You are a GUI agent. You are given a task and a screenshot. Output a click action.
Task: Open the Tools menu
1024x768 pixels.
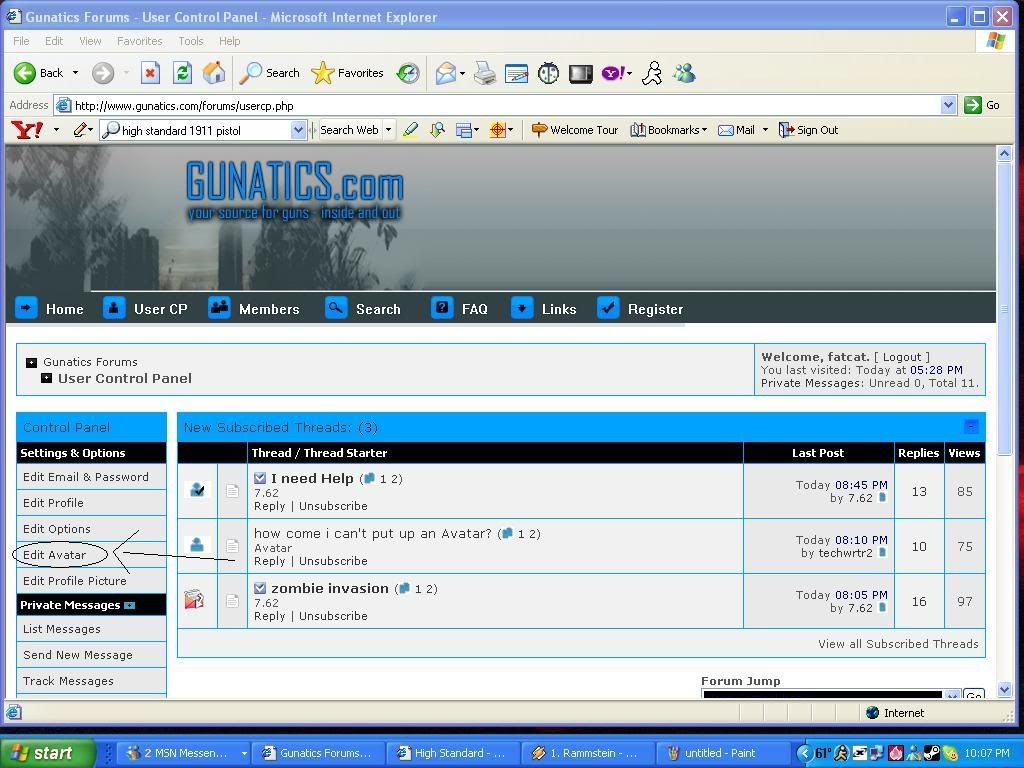[191, 40]
